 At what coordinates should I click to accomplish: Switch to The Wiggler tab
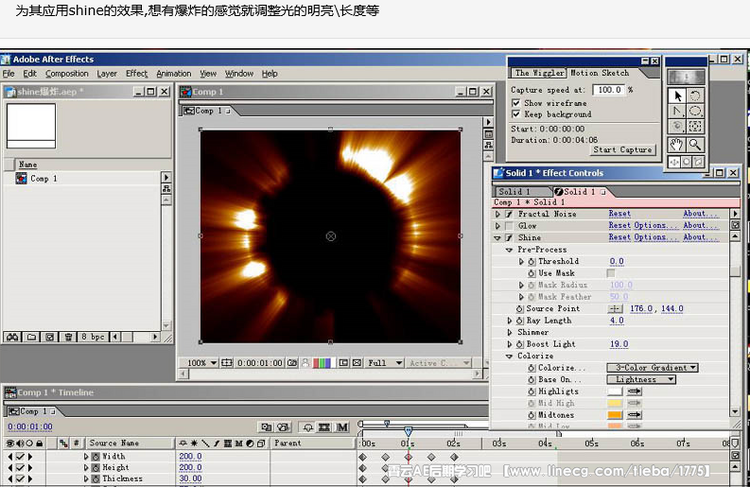coord(539,73)
